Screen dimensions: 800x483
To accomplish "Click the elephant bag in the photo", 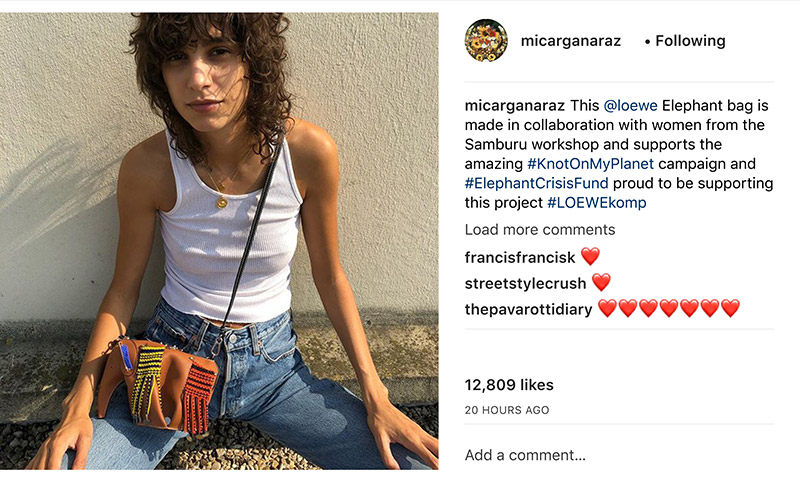I will click(x=157, y=382).
